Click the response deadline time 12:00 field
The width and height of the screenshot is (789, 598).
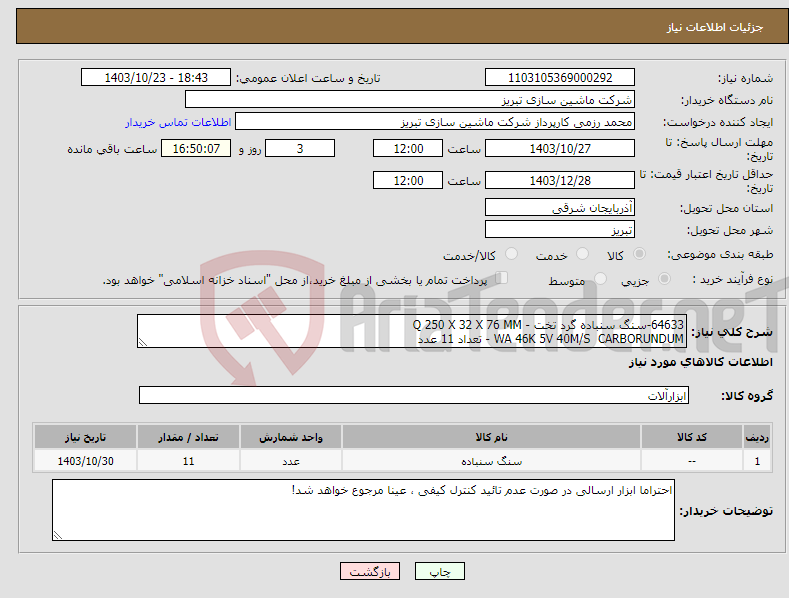tap(408, 148)
